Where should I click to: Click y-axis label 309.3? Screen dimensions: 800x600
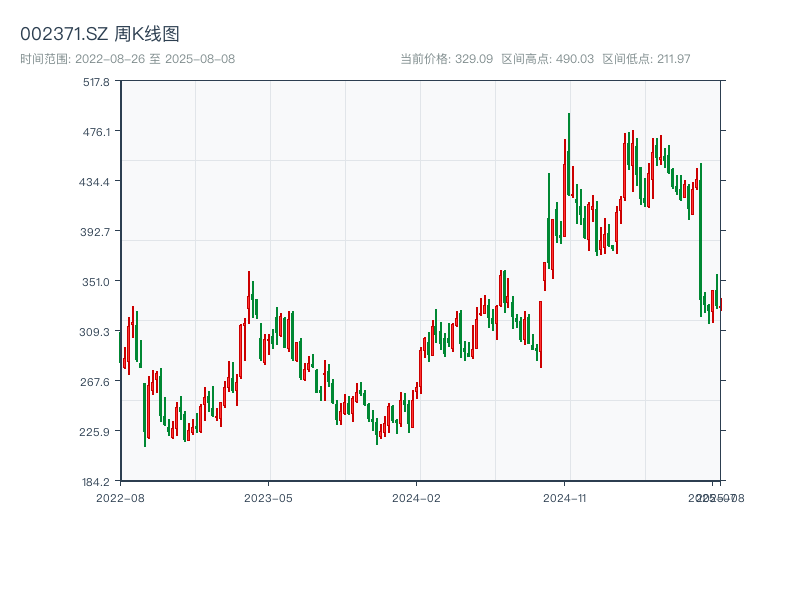pos(94,332)
